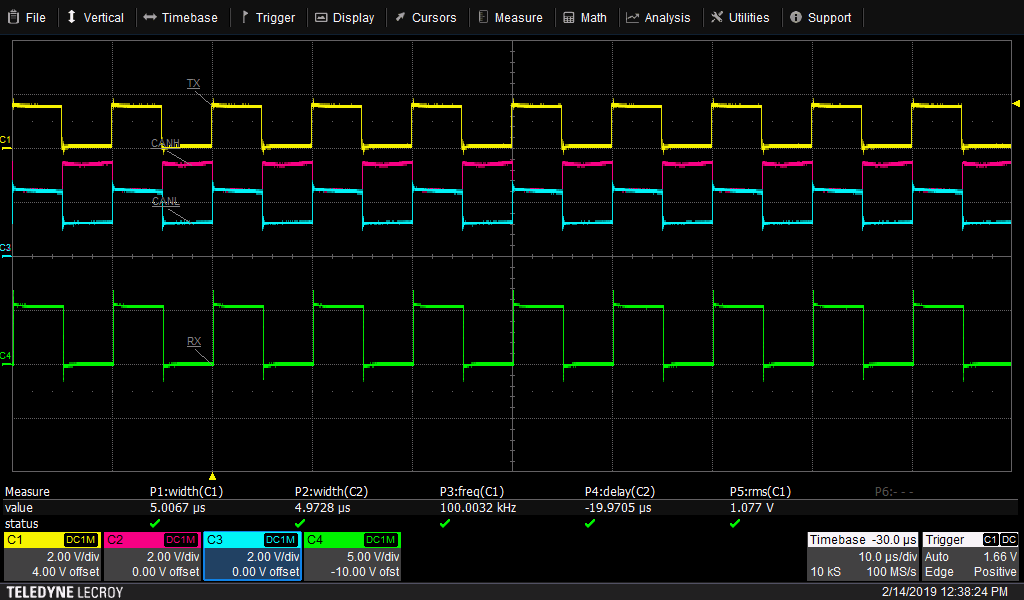Open the Timebase descriptor box
The height and width of the screenshot is (600, 1024).
click(863, 556)
